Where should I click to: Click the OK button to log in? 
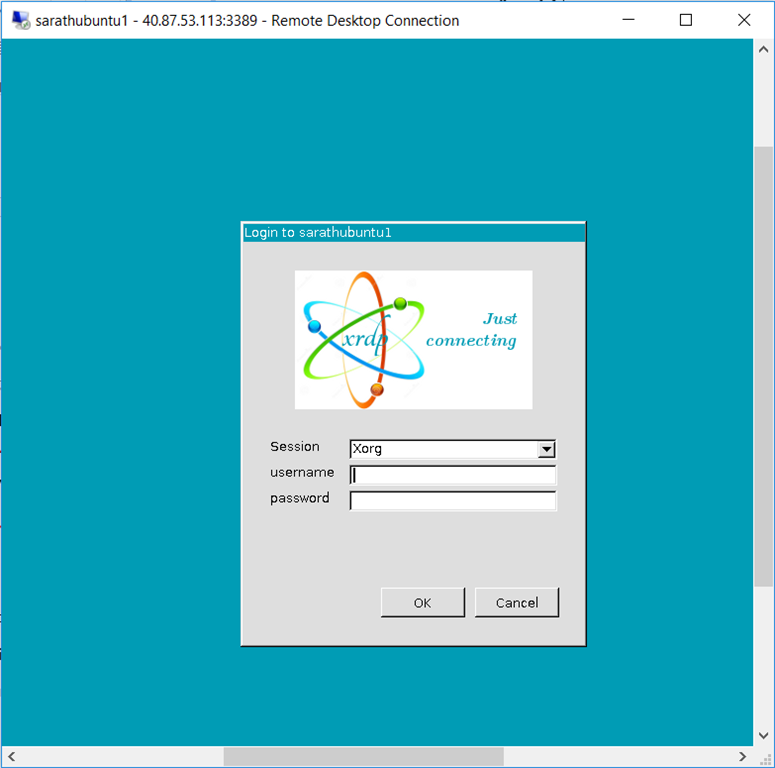tap(423, 602)
